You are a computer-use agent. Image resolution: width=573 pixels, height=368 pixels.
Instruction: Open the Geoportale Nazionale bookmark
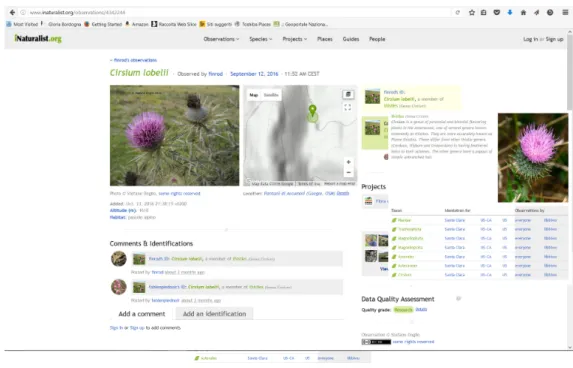coord(301,24)
